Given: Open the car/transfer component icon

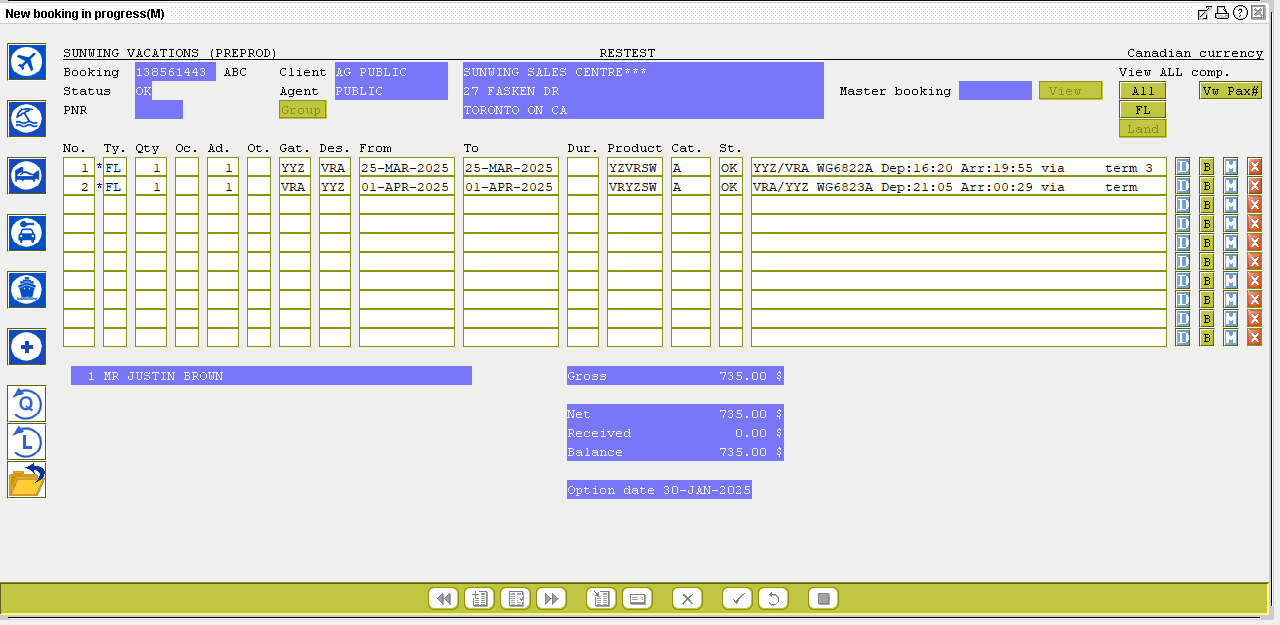Looking at the screenshot, I should click(x=26, y=233).
